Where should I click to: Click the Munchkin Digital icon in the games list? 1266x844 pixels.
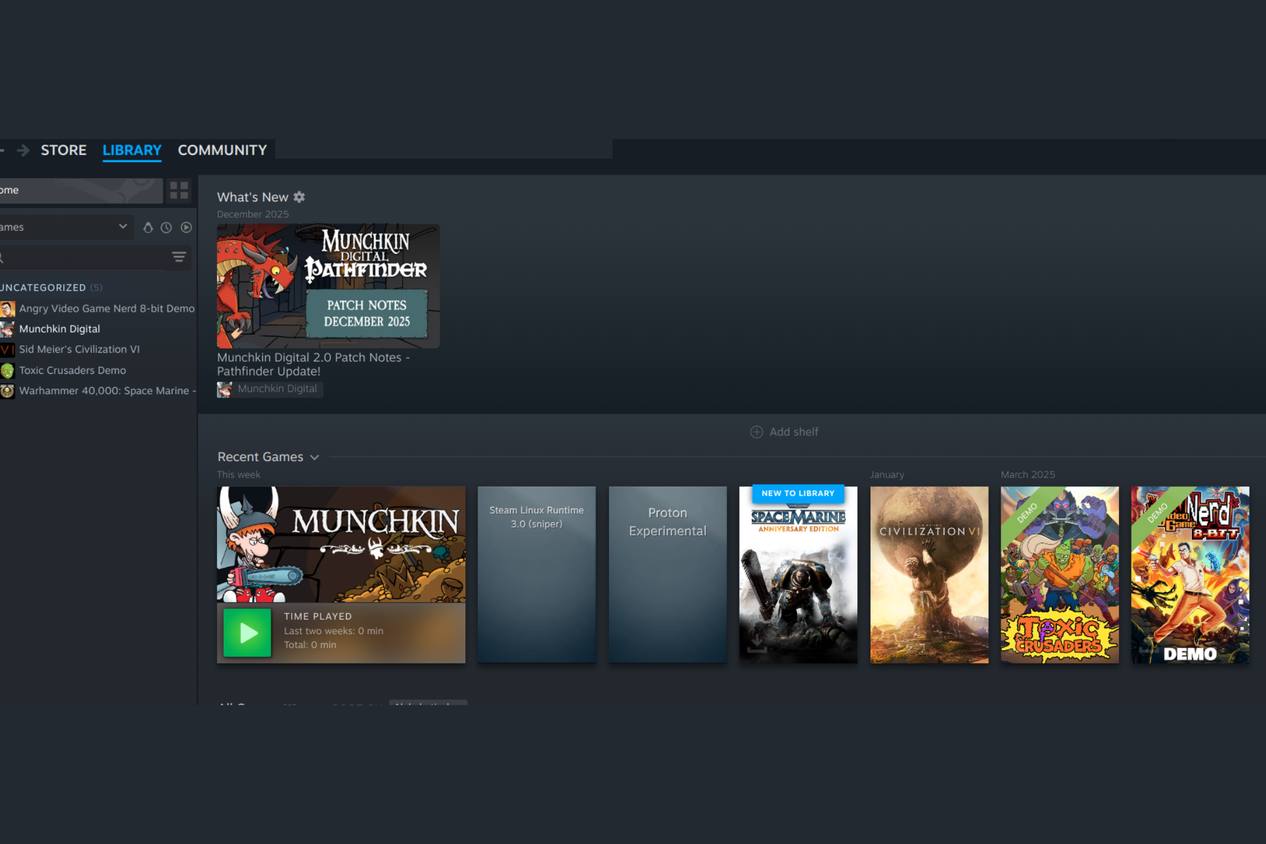click(x=7, y=329)
